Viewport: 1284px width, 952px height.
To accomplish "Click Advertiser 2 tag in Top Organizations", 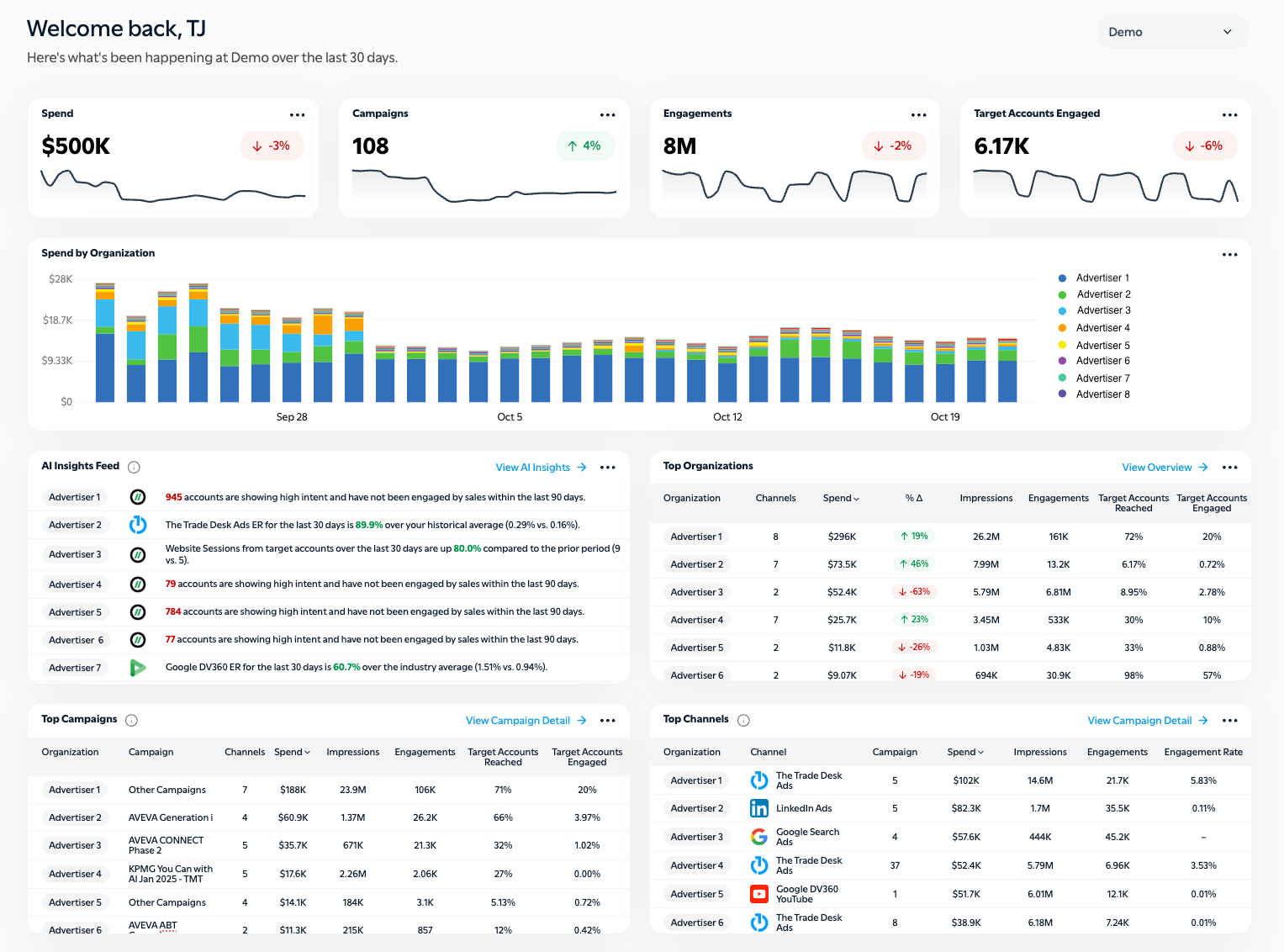I will point(696,564).
